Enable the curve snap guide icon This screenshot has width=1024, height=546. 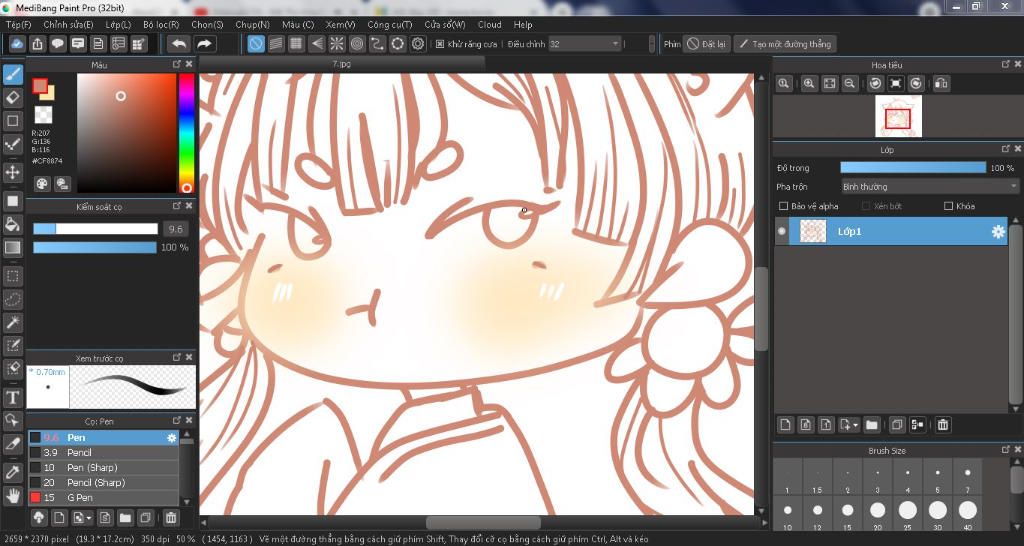(377, 44)
